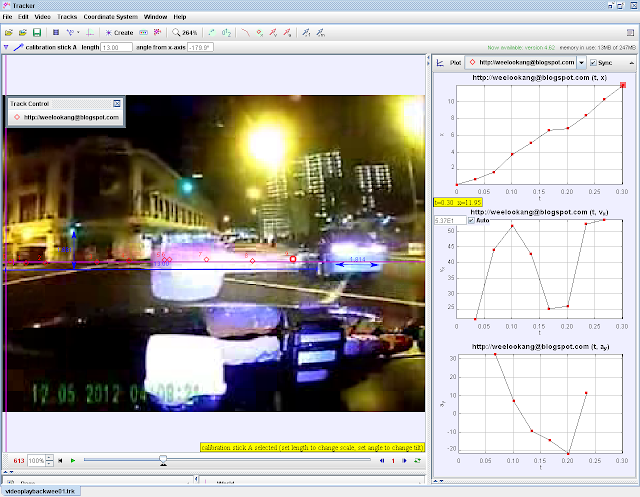640x497 pixels.
Task: Click the video frame slider handle
Action: point(163,460)
